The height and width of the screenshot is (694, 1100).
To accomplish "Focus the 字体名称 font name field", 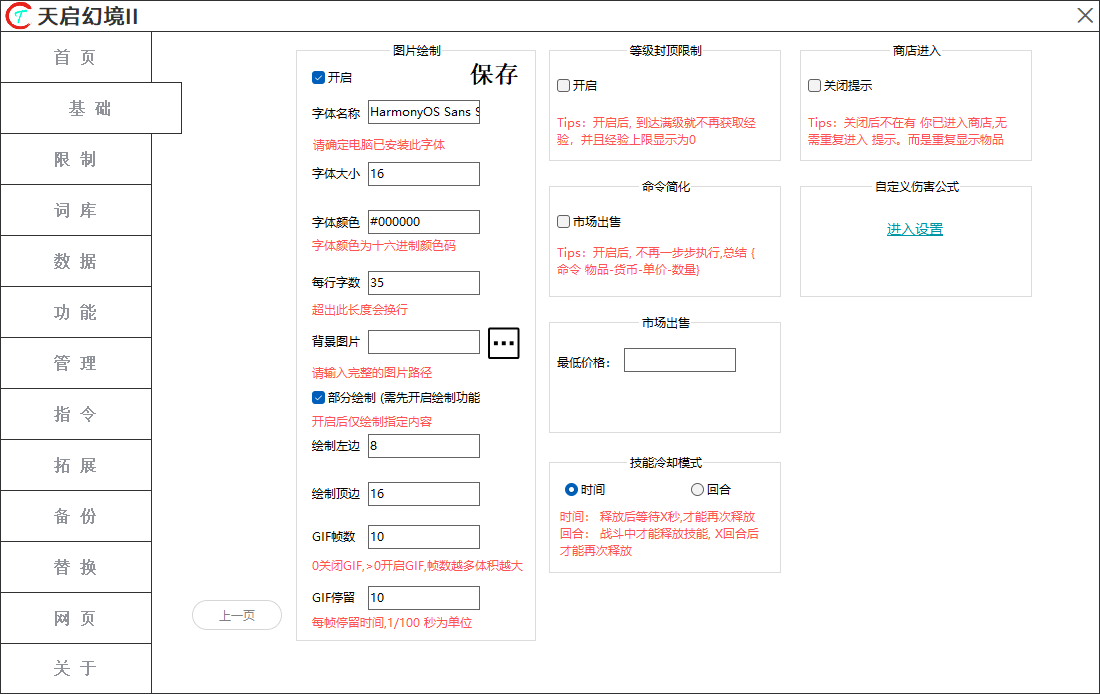I will pyautogui.click(x=423, y=112).
